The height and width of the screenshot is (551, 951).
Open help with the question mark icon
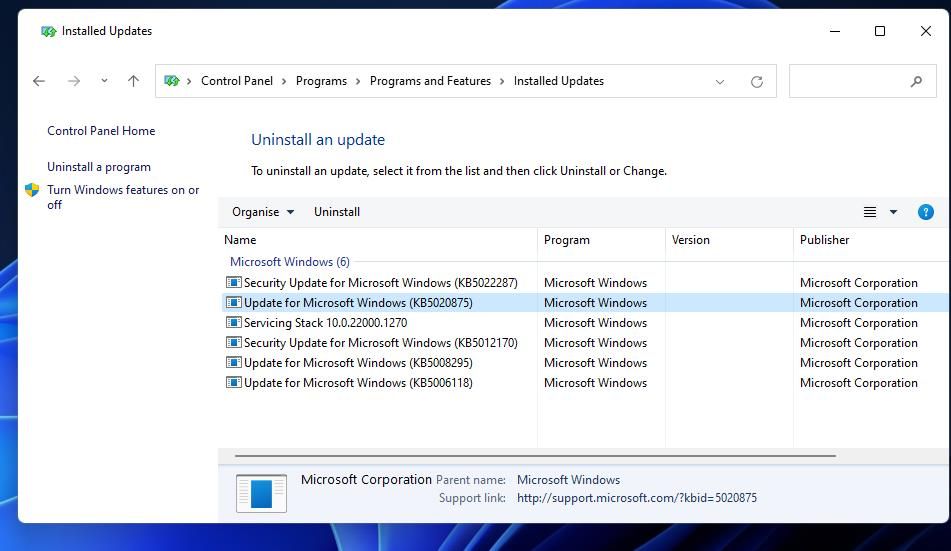[x=926, y=212]
